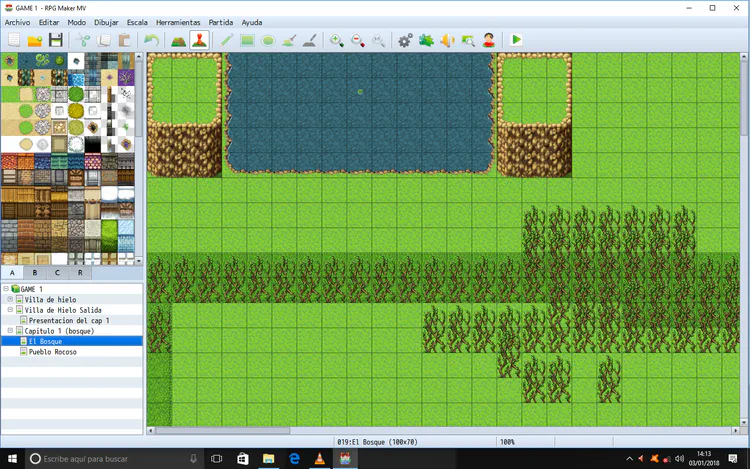Click the map scroll right arrow
This screenshot has width=750, height=469.
(736, 430)
